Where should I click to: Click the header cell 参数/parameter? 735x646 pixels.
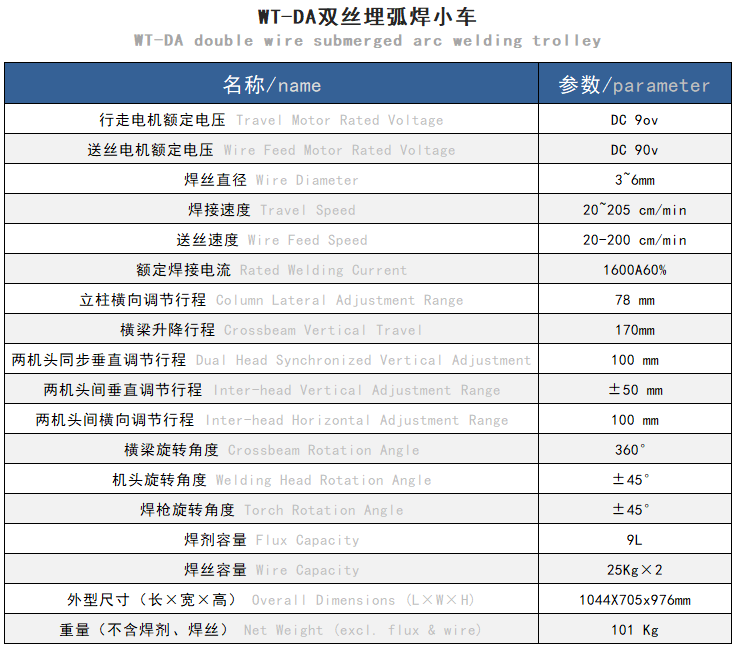(x=635, y=84)
